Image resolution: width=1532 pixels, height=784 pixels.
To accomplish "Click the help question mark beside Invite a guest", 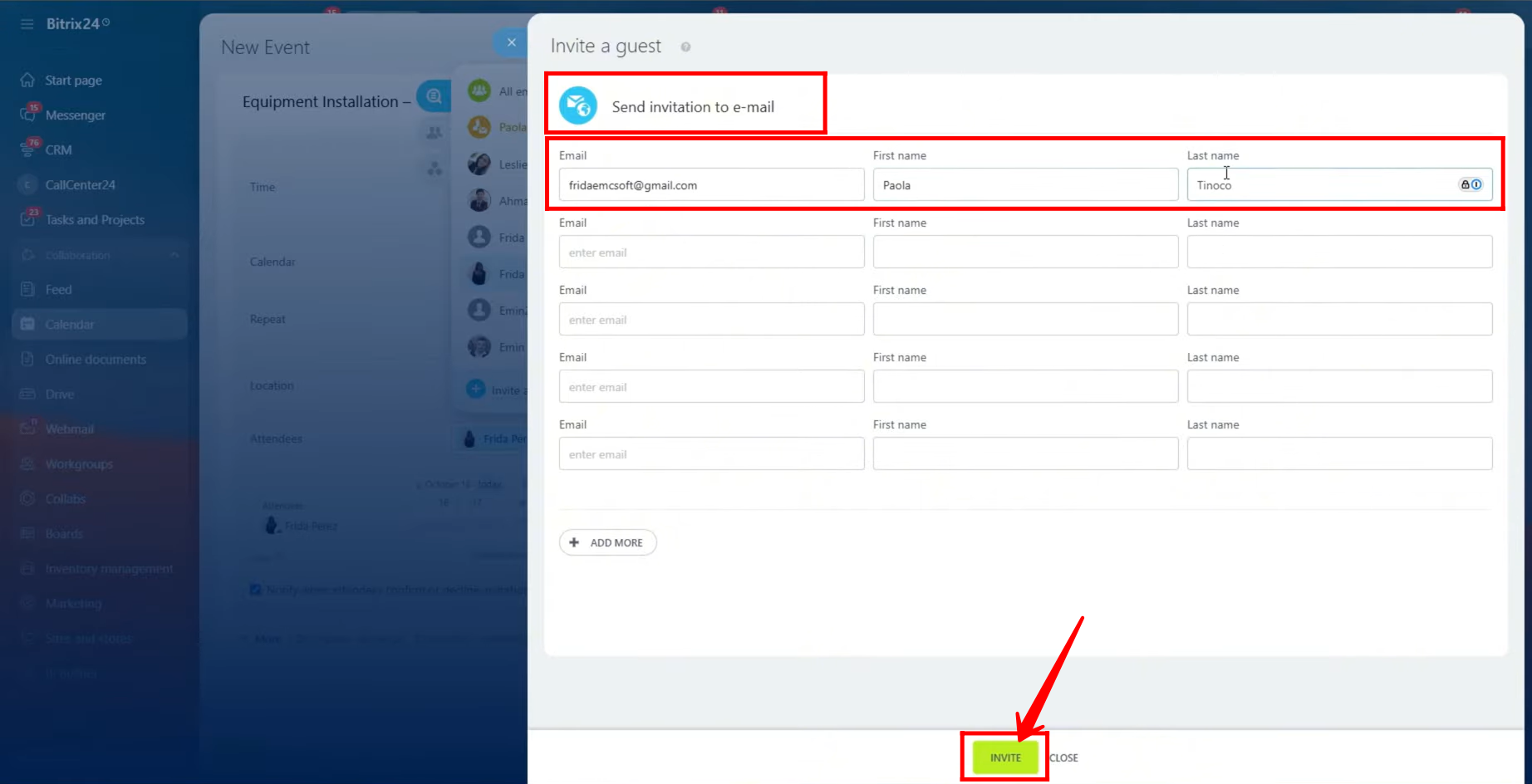I will coord(685,47).
